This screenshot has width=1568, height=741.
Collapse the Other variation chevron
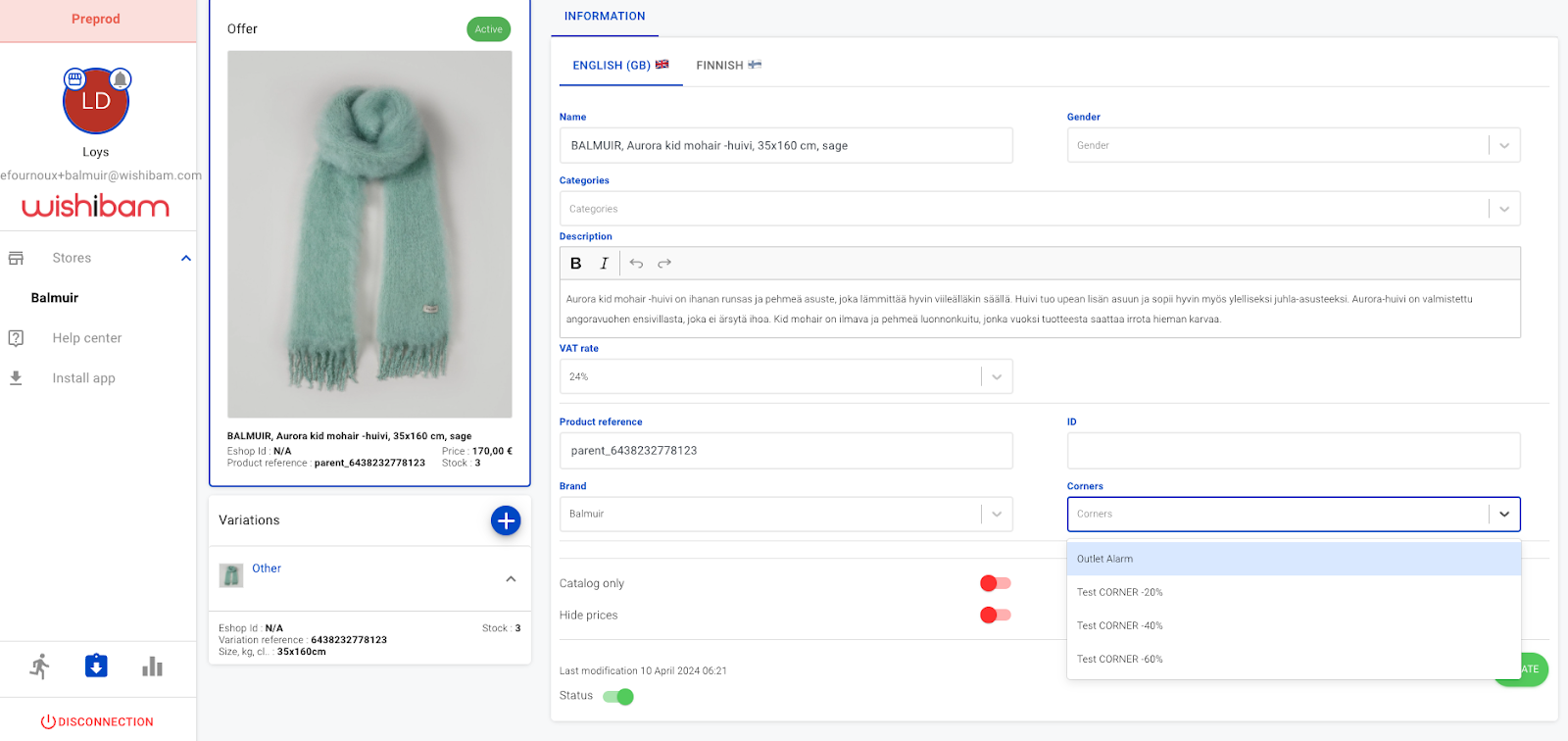(x=511, y=578)
